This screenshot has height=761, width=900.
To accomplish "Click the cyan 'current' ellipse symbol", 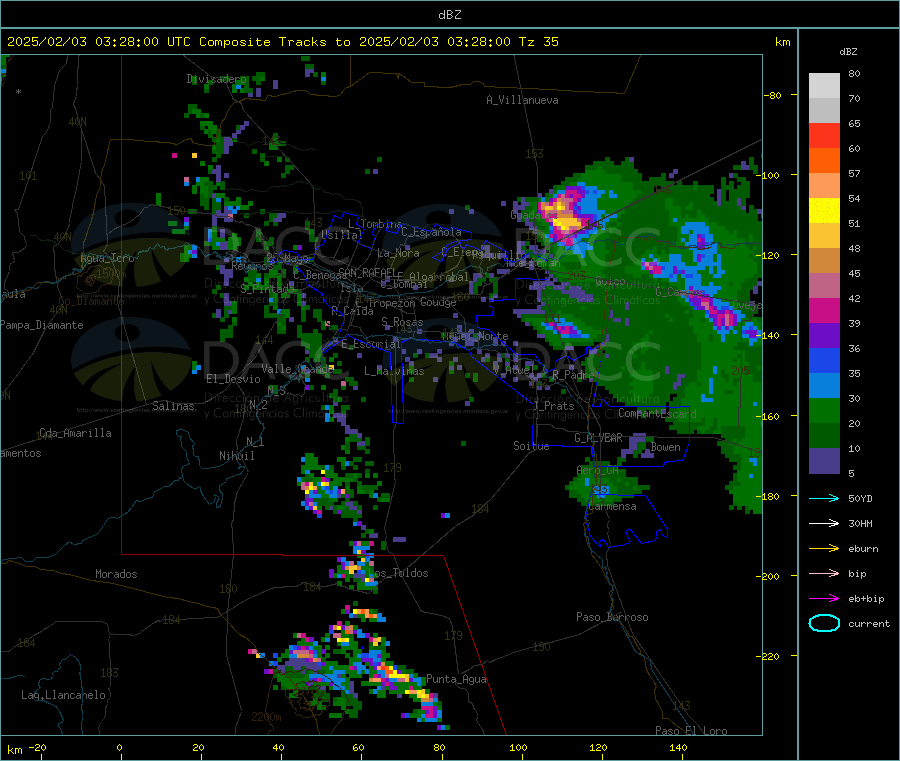I will coord(824,623).
